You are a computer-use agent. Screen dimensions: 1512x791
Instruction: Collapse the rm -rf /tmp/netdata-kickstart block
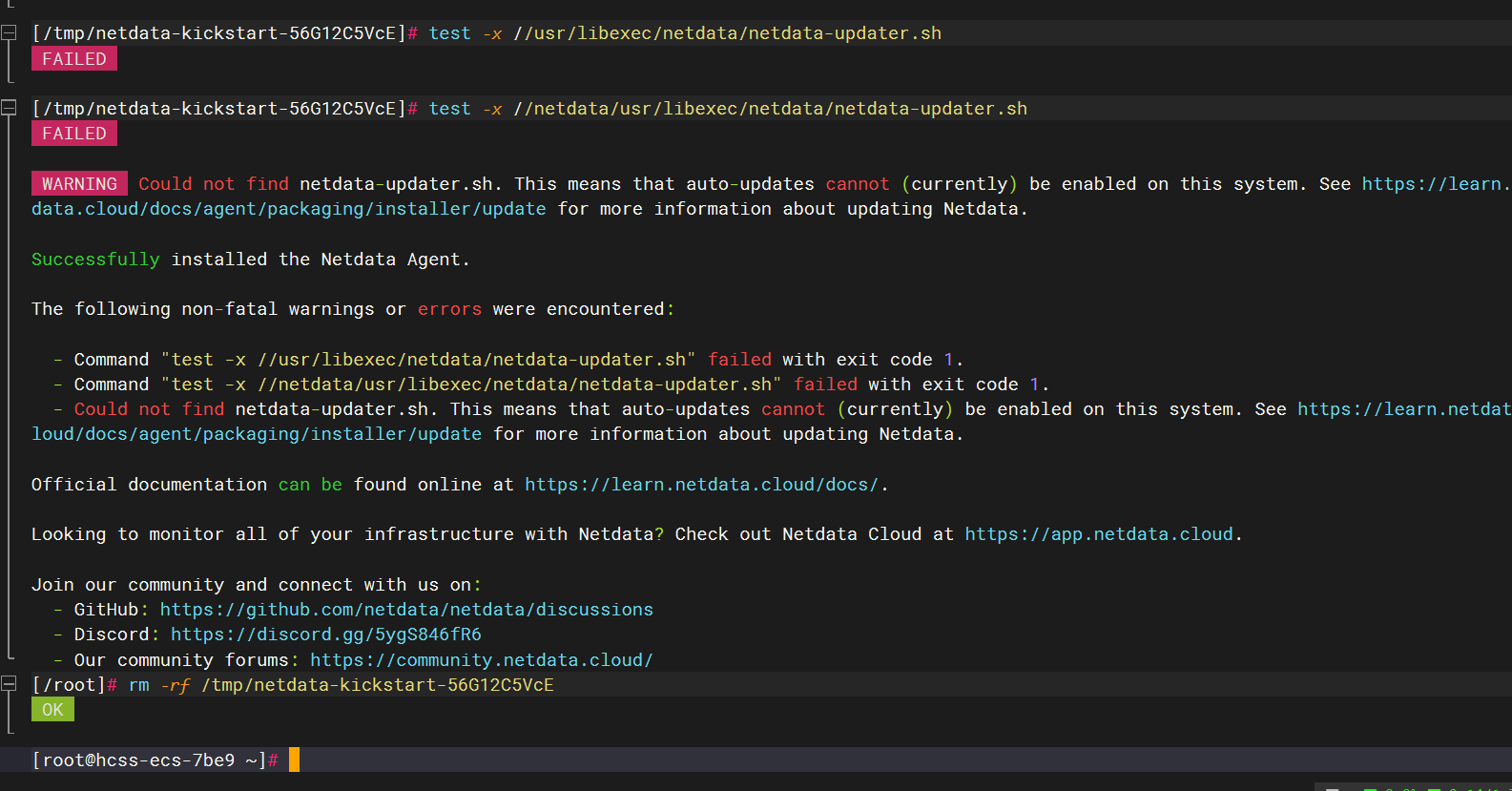(x=9, y=684)
